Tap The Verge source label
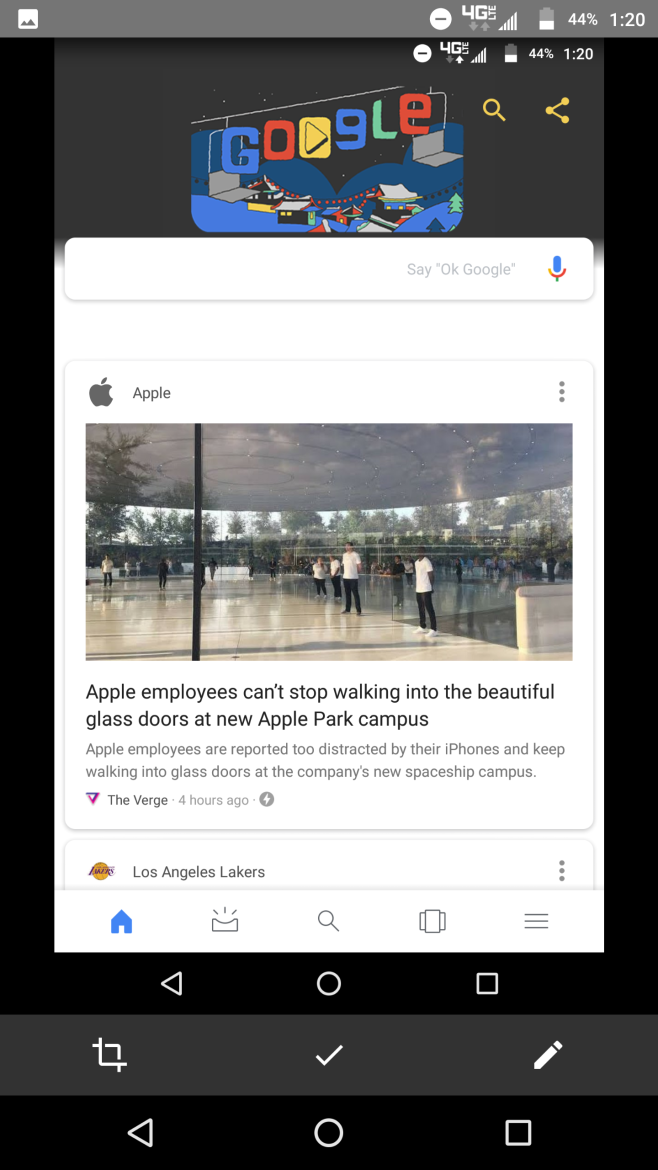 point(137,800)
